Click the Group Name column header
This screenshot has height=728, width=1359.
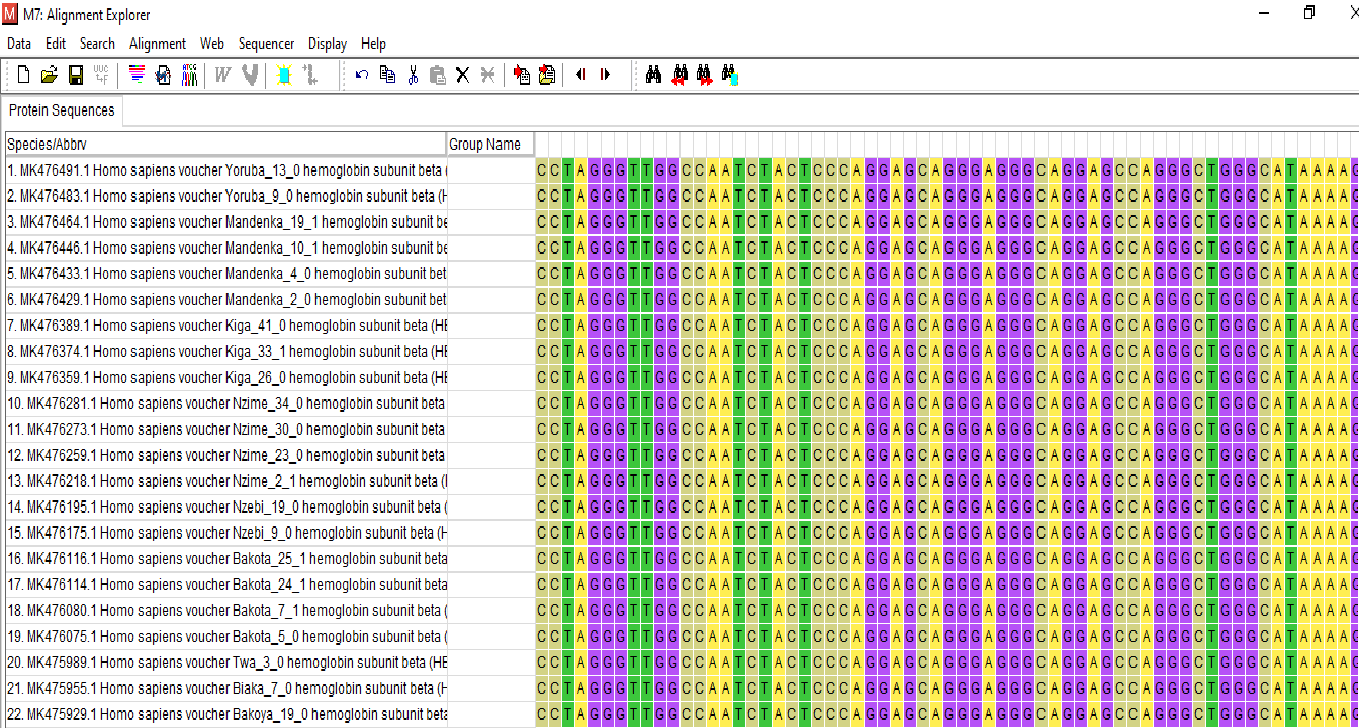point(491,144)
